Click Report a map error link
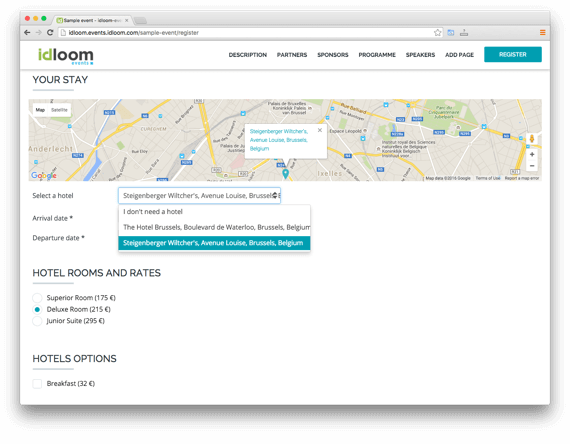 [522, 178]
